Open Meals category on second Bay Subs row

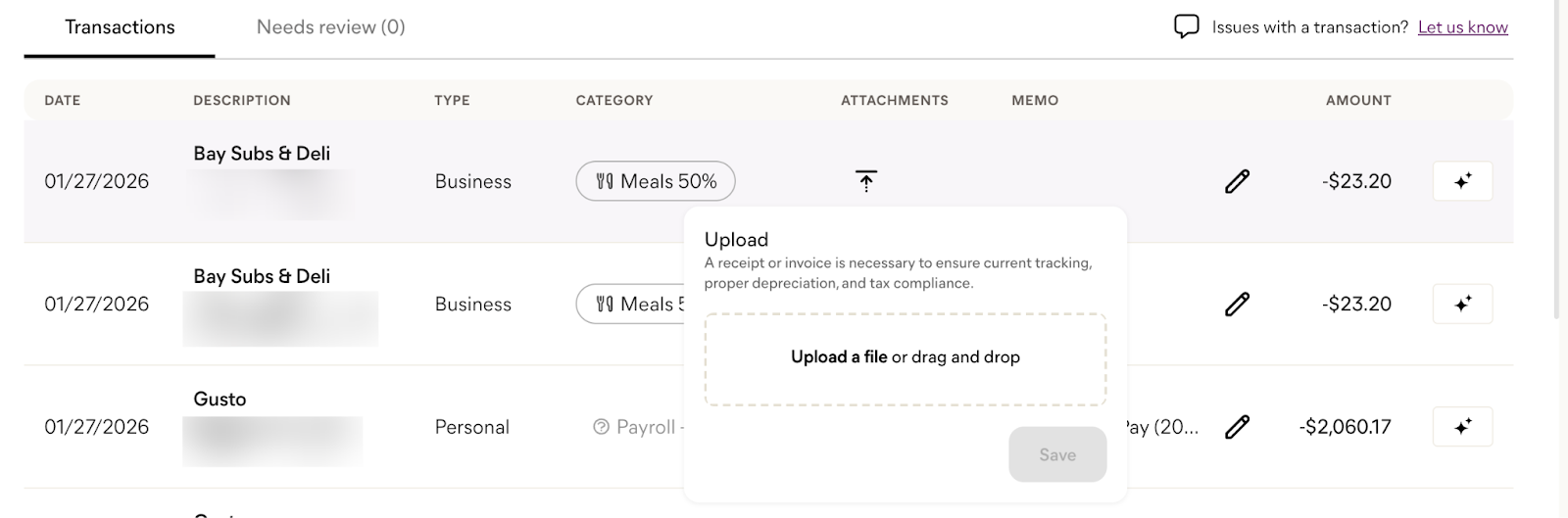[630, 305]
